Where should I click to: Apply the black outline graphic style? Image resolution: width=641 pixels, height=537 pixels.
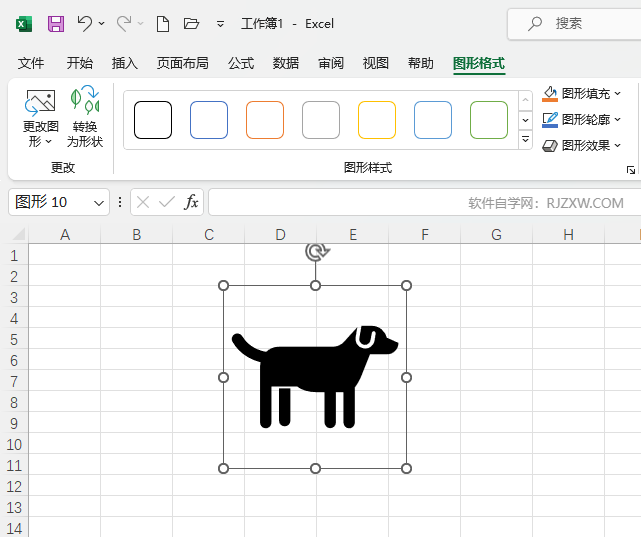153,120
